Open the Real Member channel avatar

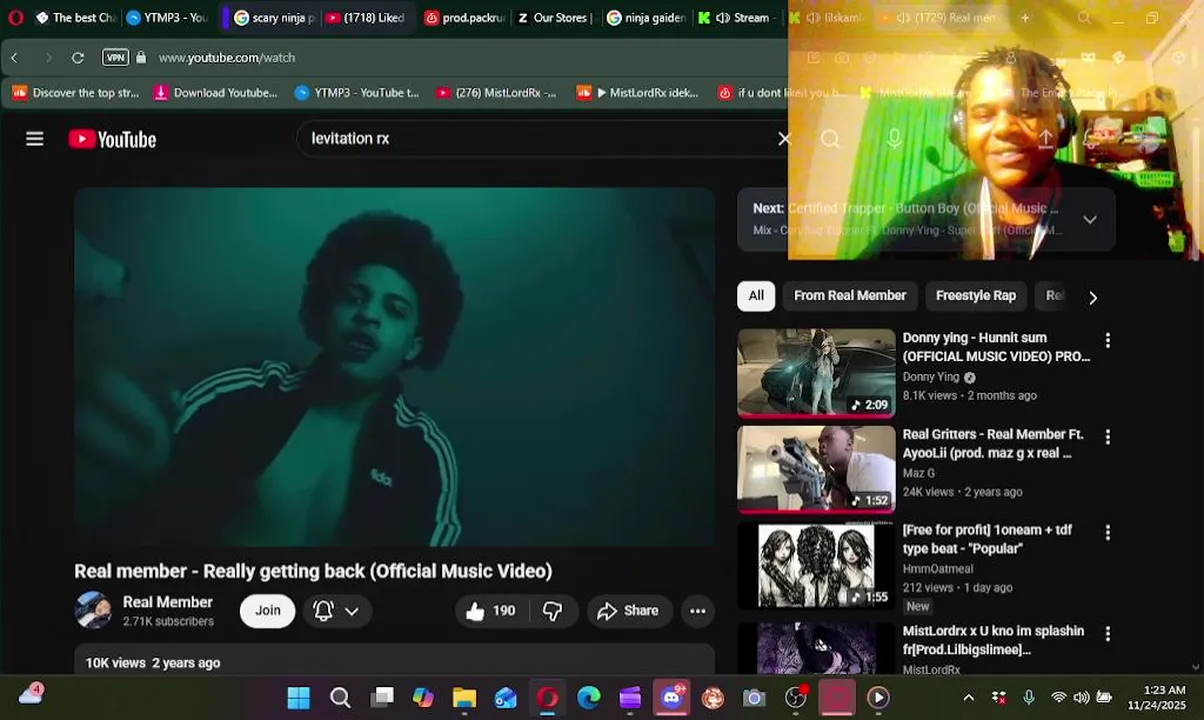click(93, 610)
